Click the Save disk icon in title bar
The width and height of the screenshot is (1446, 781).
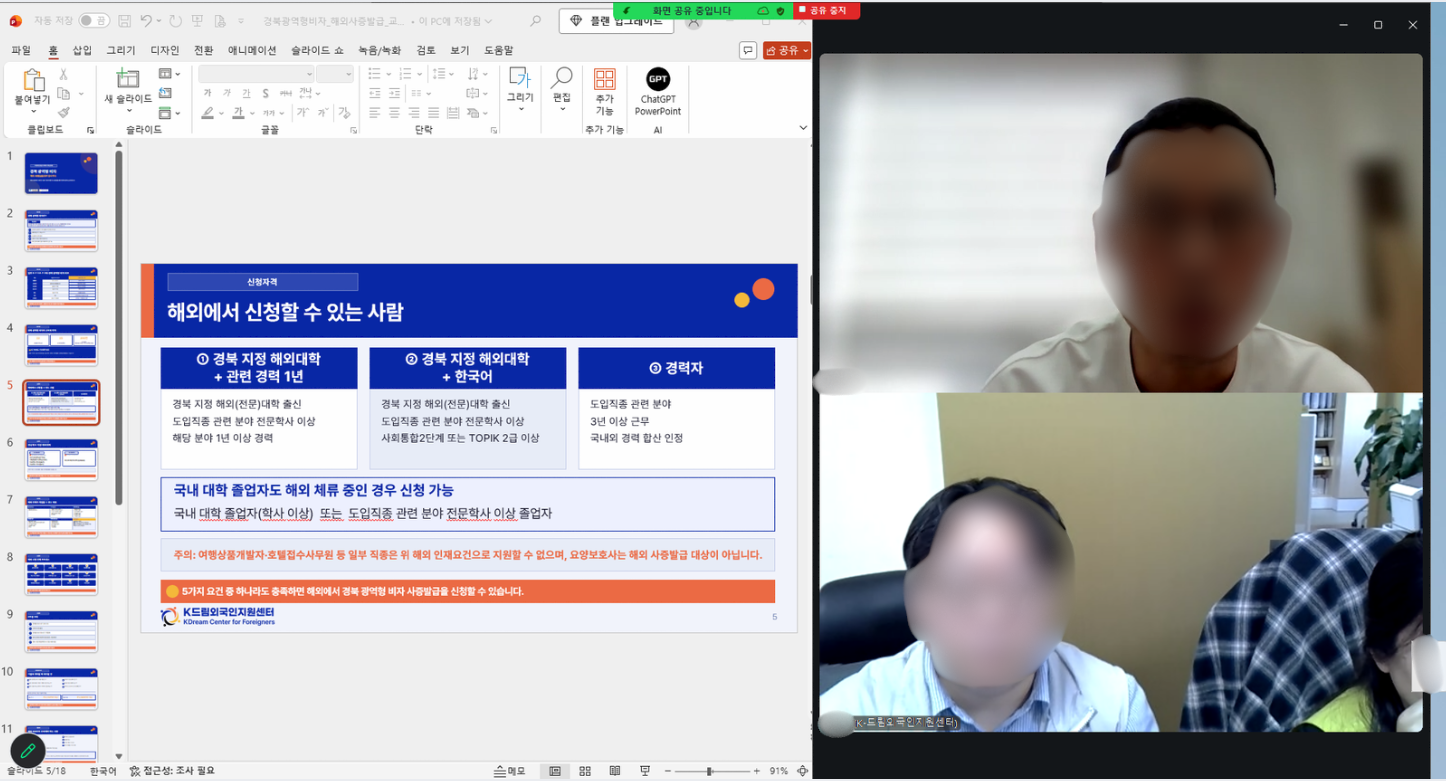(x=124, y=21)
